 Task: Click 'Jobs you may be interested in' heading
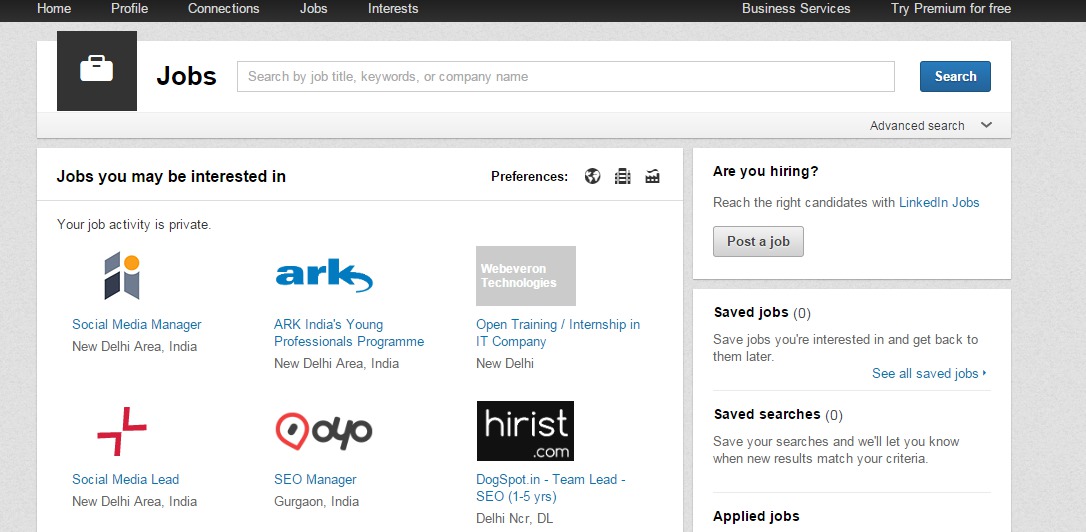(x=171, y=176)
